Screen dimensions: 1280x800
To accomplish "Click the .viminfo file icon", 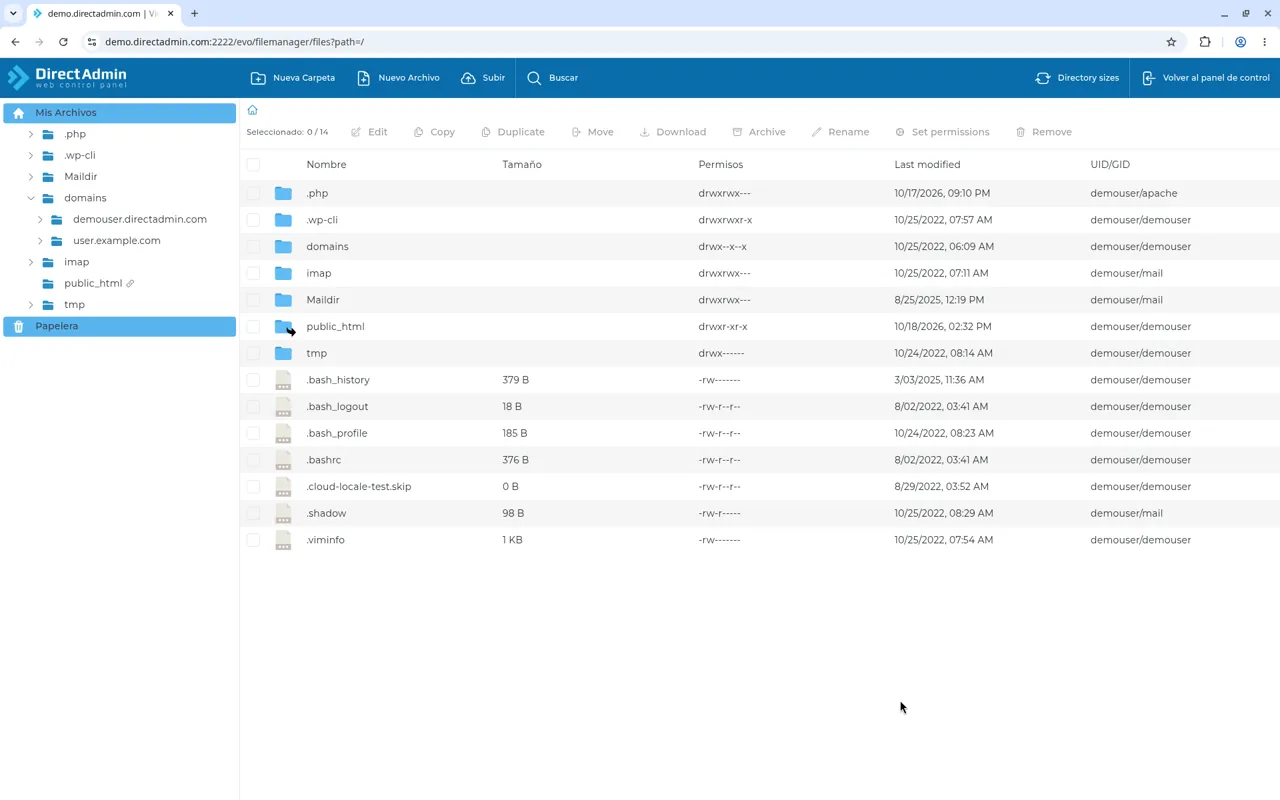I will 283,540.
